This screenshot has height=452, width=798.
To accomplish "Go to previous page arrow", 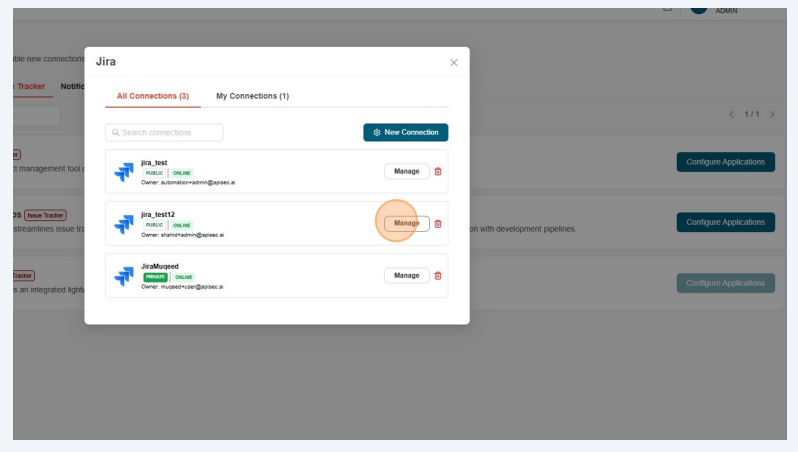I will click(x=731, y=114).
